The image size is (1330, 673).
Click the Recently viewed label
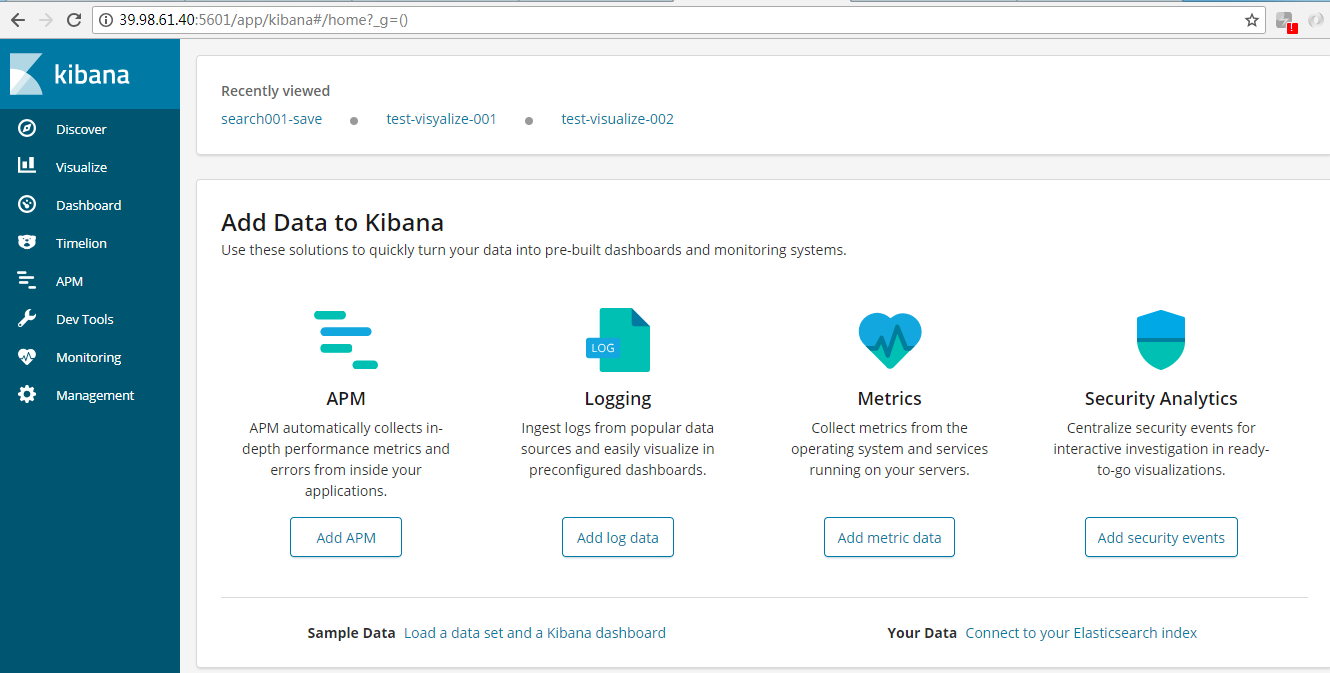(x=275, y=91)
